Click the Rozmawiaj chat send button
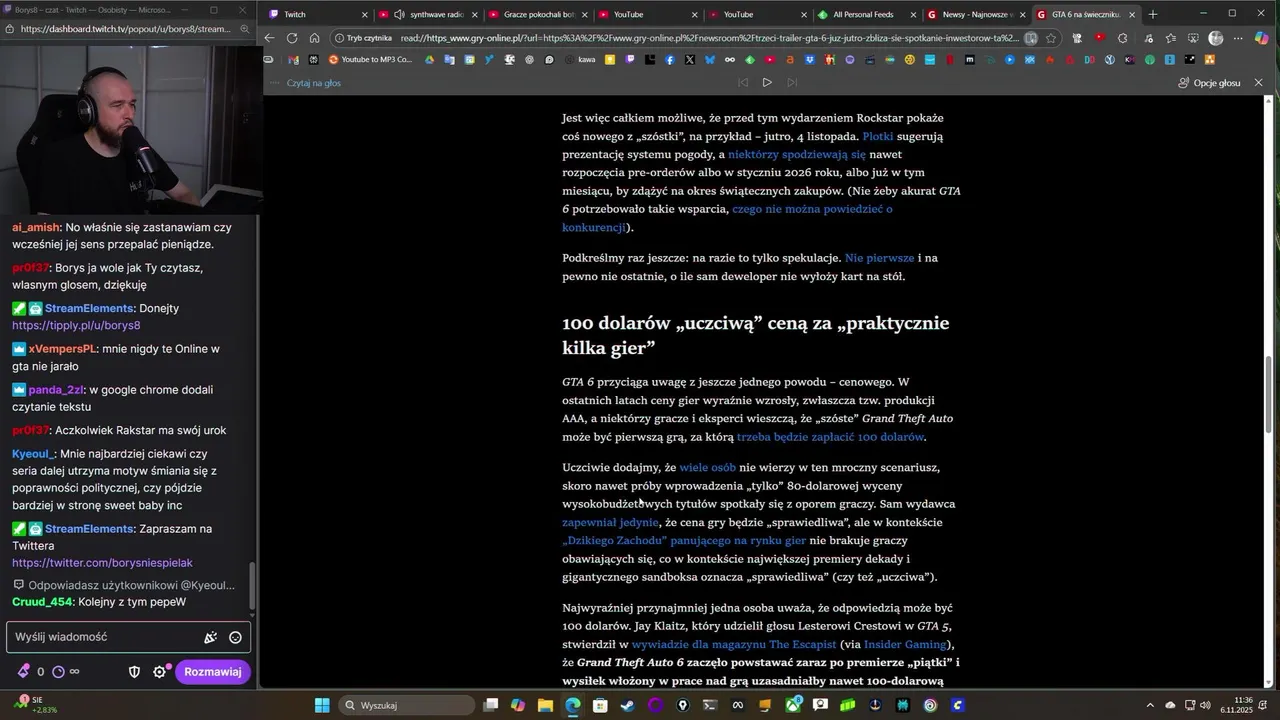The height and width of the screenshot is (720, 1280). point(212,672)
